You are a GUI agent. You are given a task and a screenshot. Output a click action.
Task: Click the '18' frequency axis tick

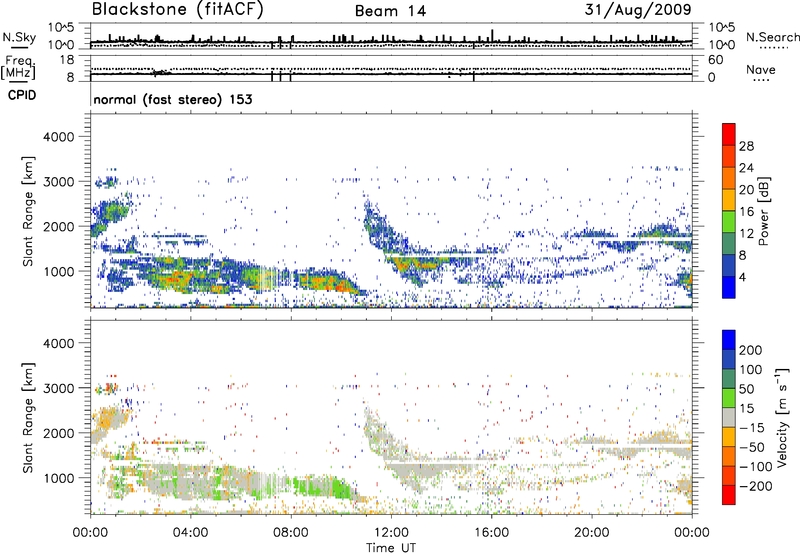pyautogui.click(x=67, y=60)
